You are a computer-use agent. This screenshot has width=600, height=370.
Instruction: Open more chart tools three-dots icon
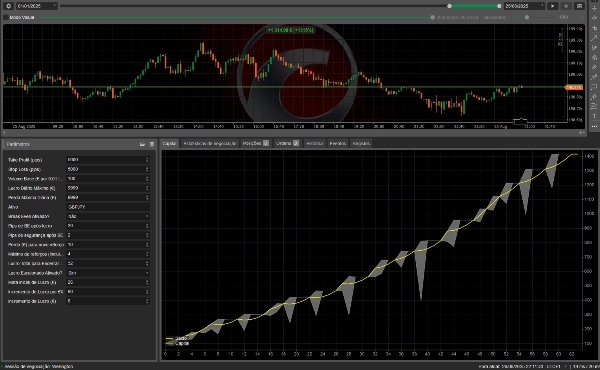(594, 126)
